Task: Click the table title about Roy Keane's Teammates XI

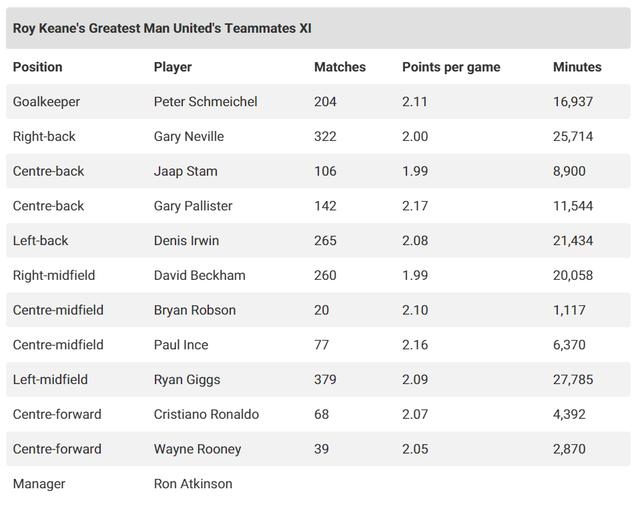Action: (162, 28)
